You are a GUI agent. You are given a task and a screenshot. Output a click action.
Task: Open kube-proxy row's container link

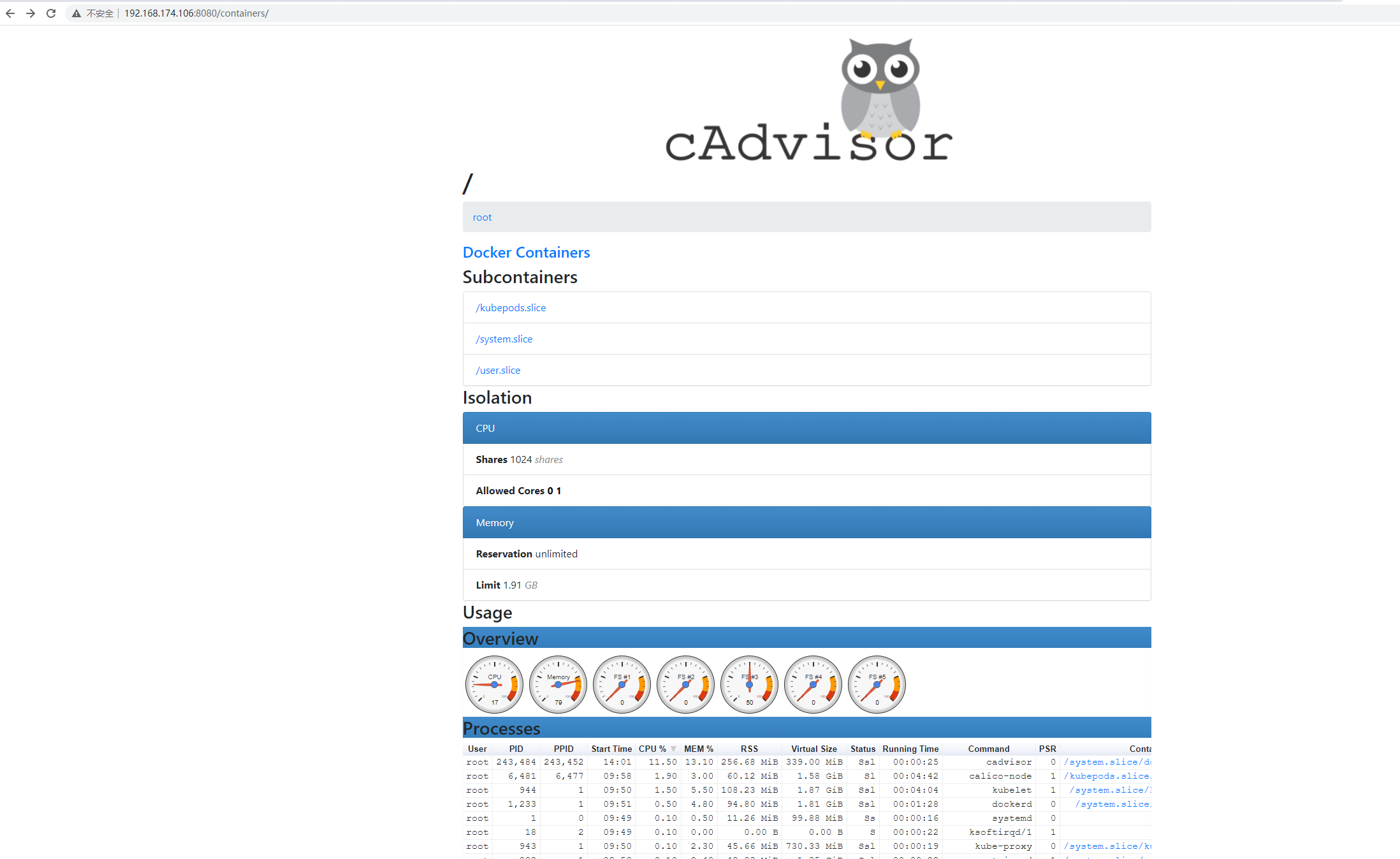click(1107, 846)
